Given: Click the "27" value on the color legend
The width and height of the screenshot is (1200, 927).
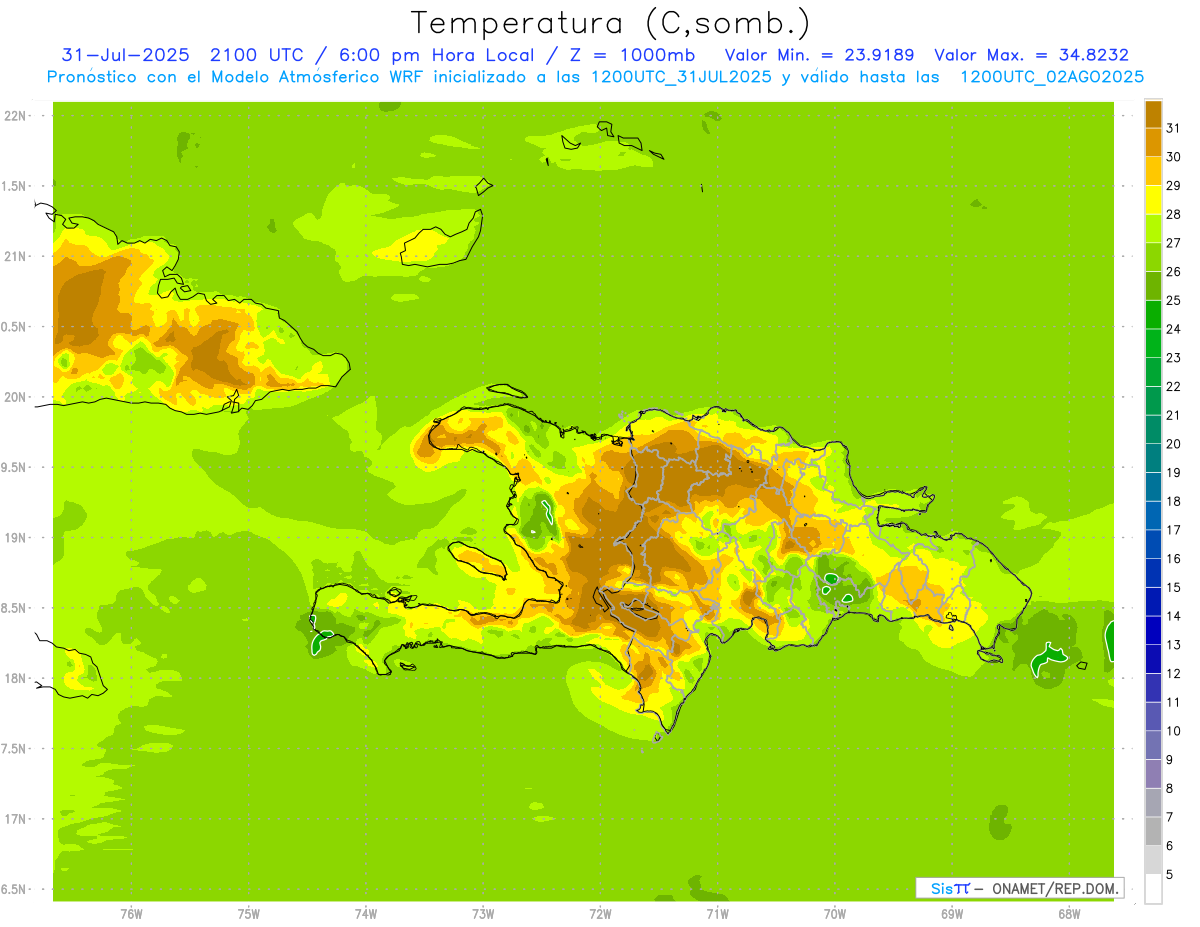Looking at the screenshot, I should (x=1174, y=243).
